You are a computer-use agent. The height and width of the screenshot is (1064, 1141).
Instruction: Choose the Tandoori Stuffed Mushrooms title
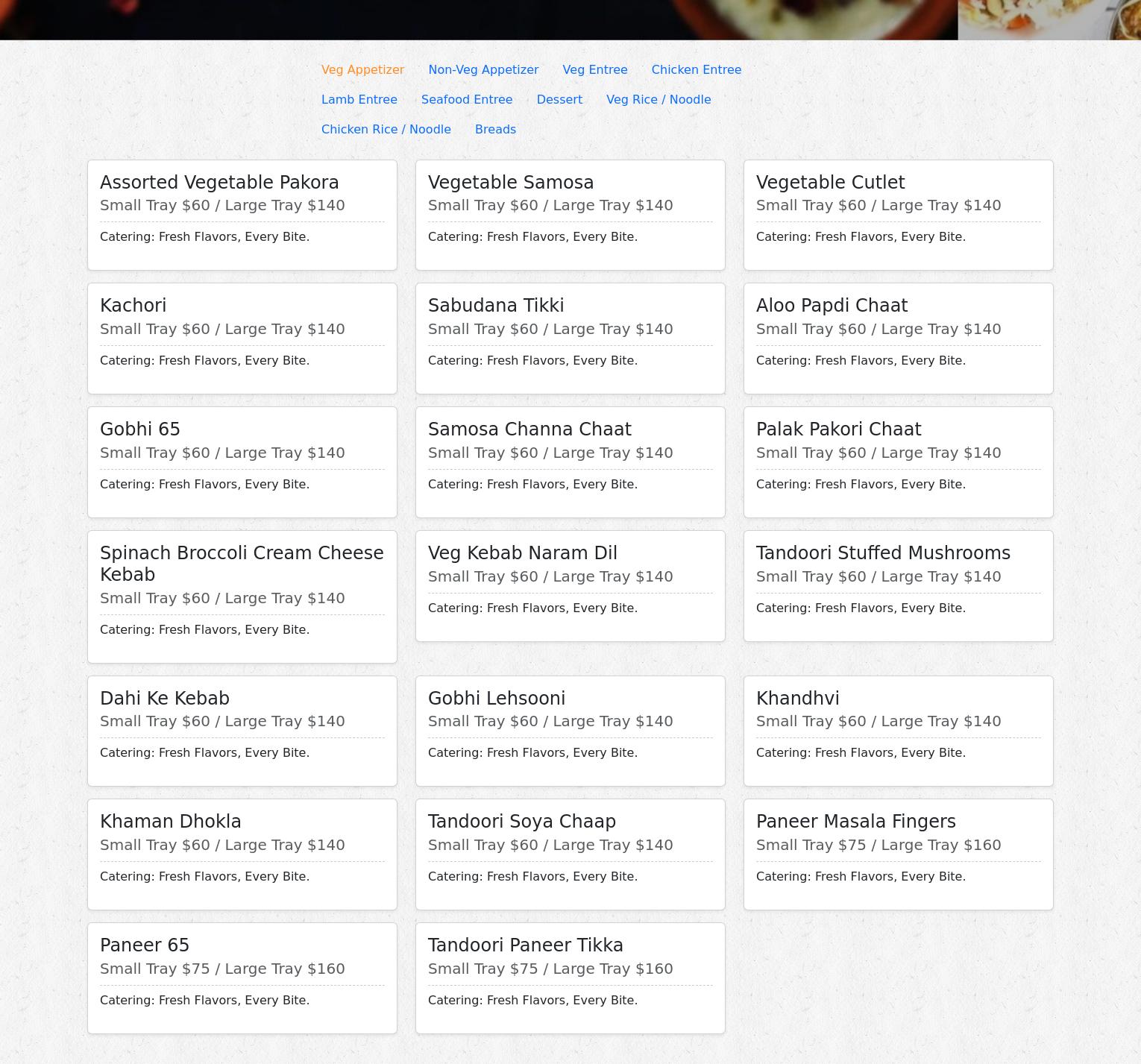884,553
